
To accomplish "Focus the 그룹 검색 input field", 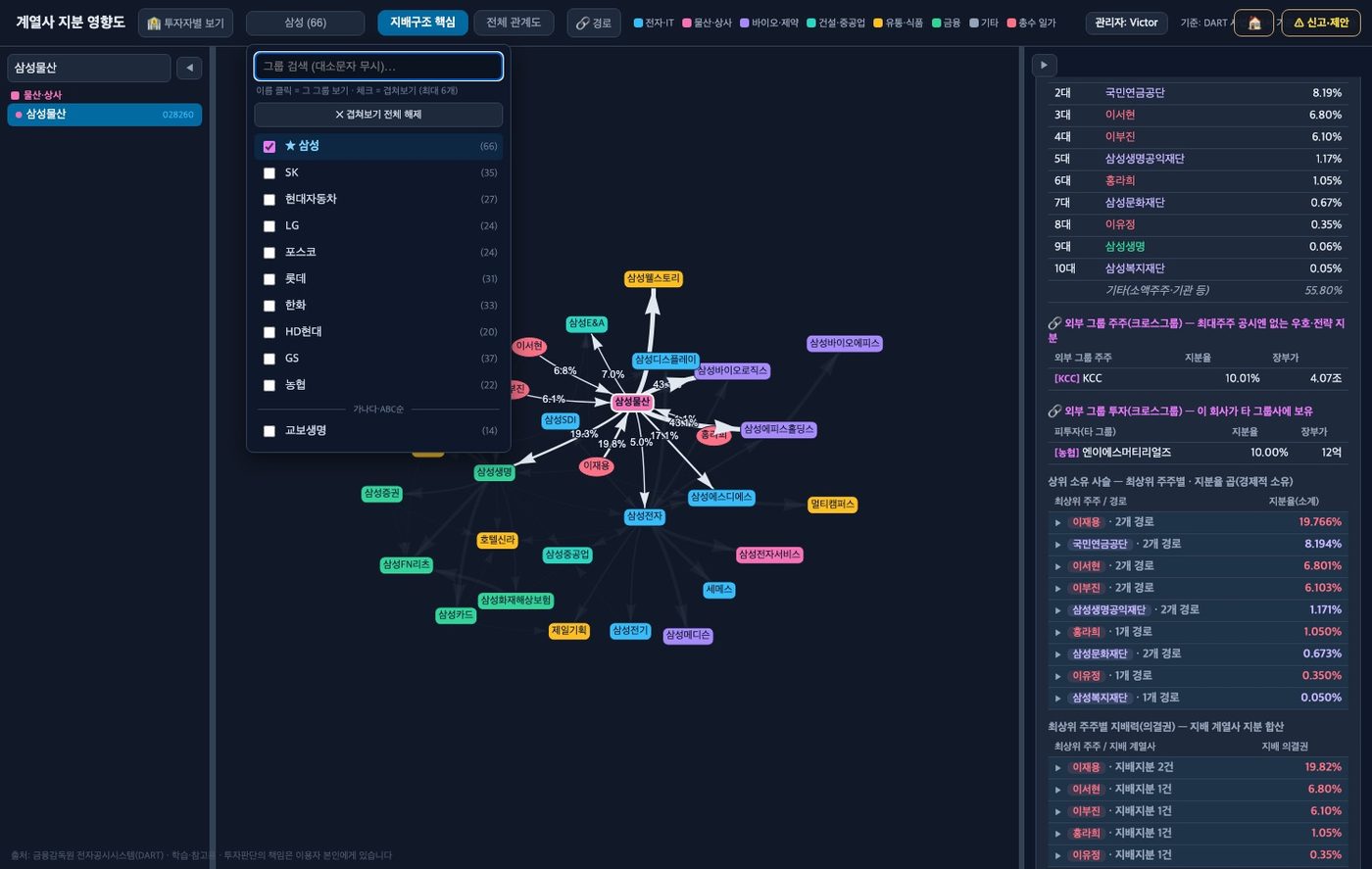I will pos(378,67).
